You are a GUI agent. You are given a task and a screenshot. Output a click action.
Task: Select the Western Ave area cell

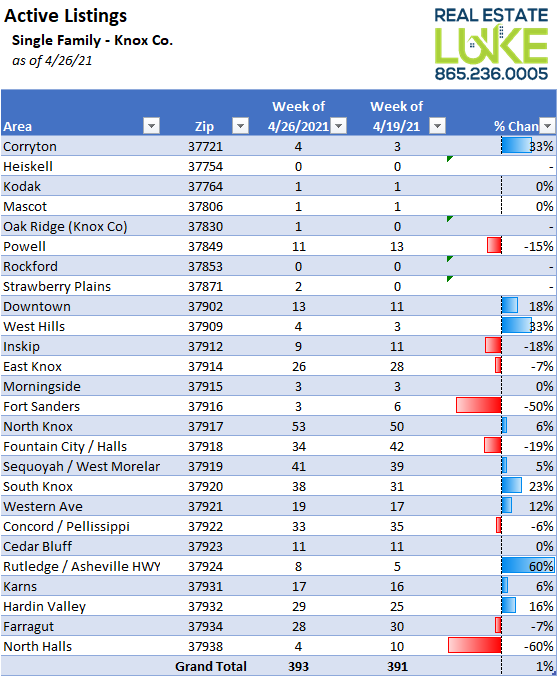82,507
